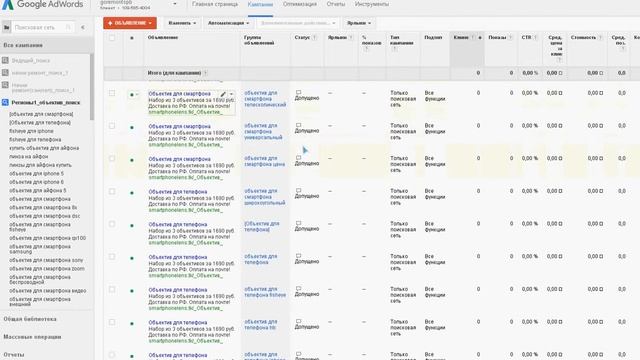
Task: Click status bubble icon in телефона fisheye row
Action: click(298, 288)
